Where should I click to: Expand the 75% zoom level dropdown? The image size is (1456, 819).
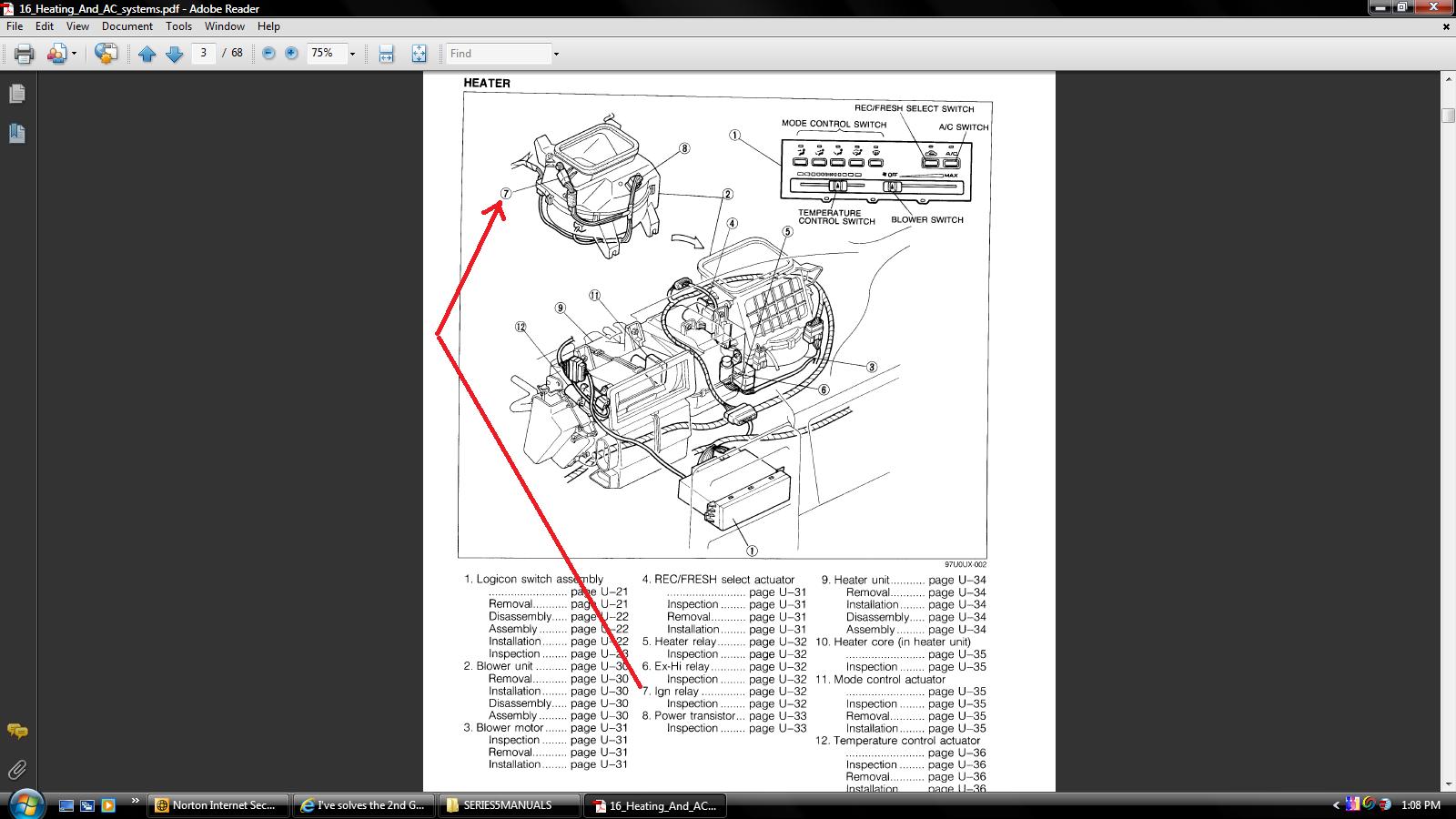point(352,54)
